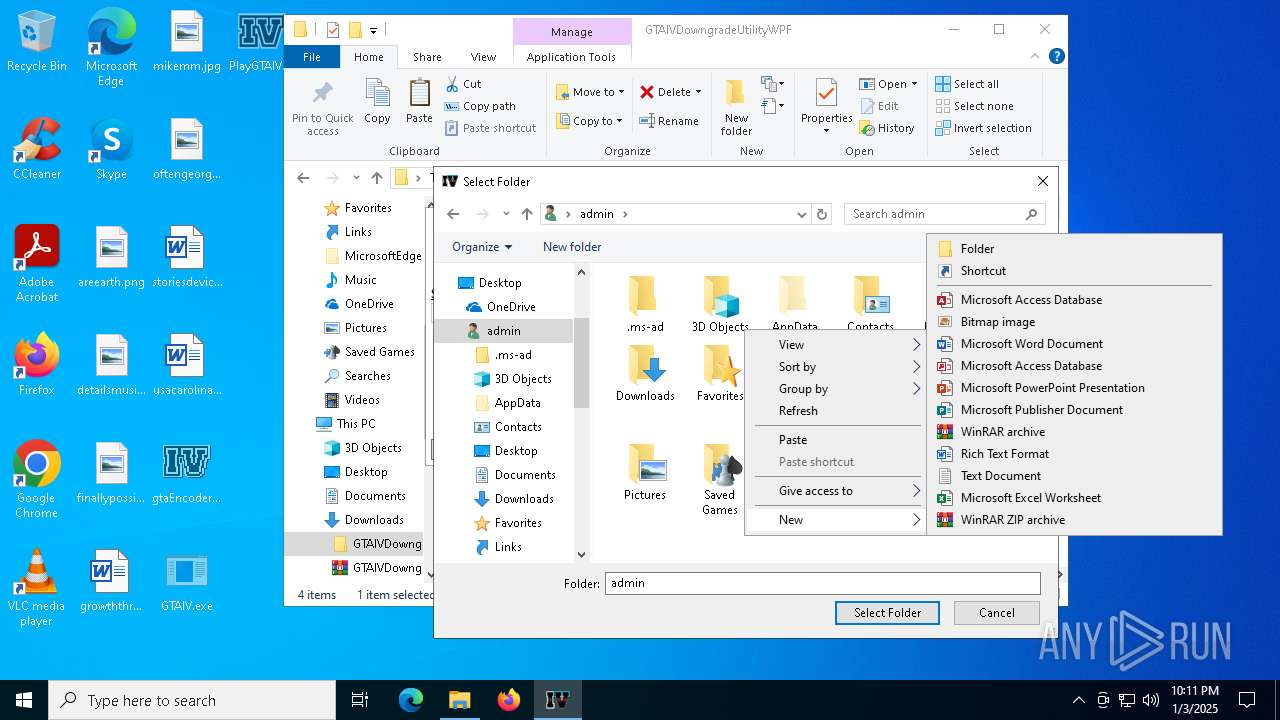
Task: Open the Recycle Bin desktop icon
Action: coord(37,42)
